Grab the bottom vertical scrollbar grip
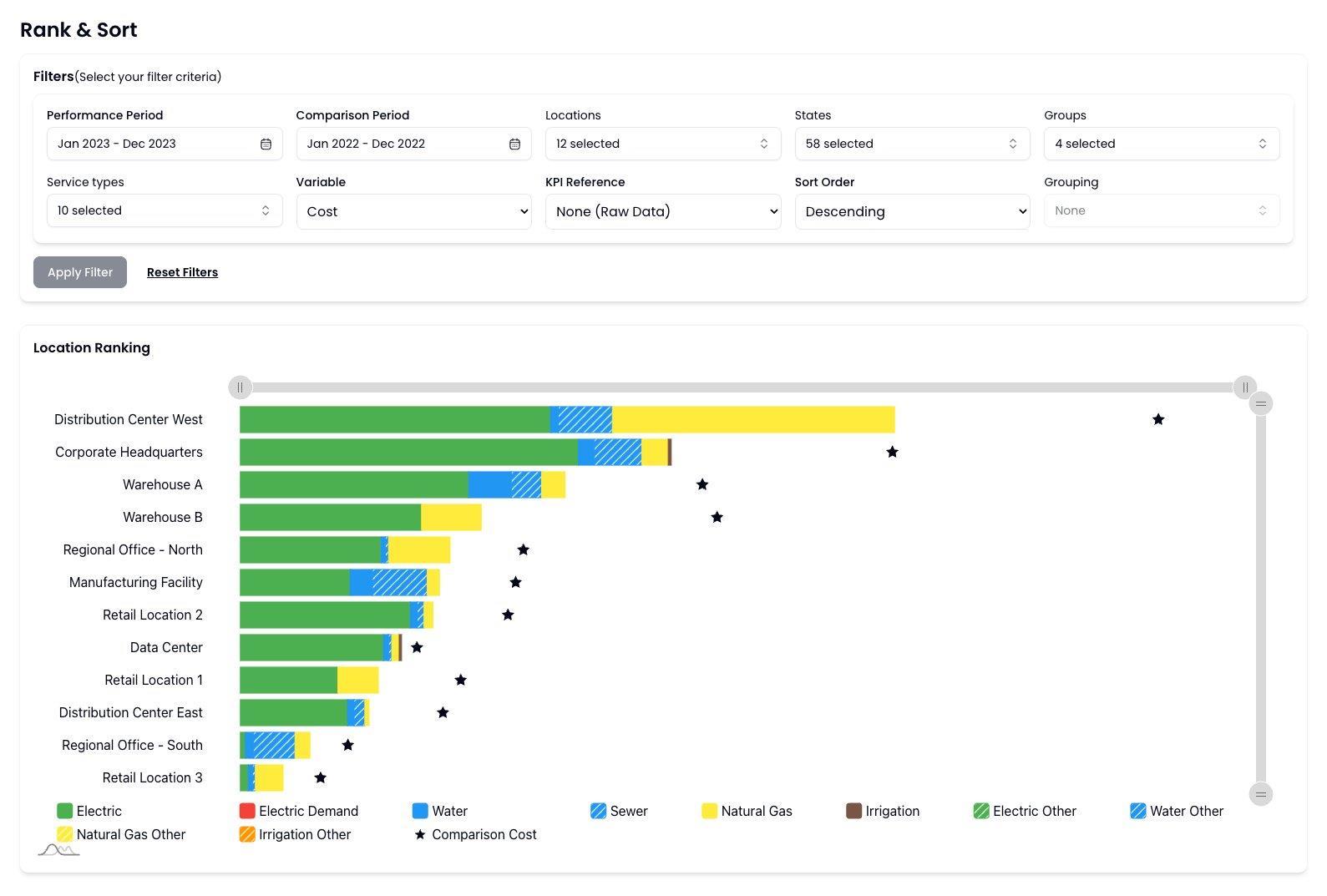Viewport: 1327px width, 896px height. pyautogui.click(x=1260, y=793)
